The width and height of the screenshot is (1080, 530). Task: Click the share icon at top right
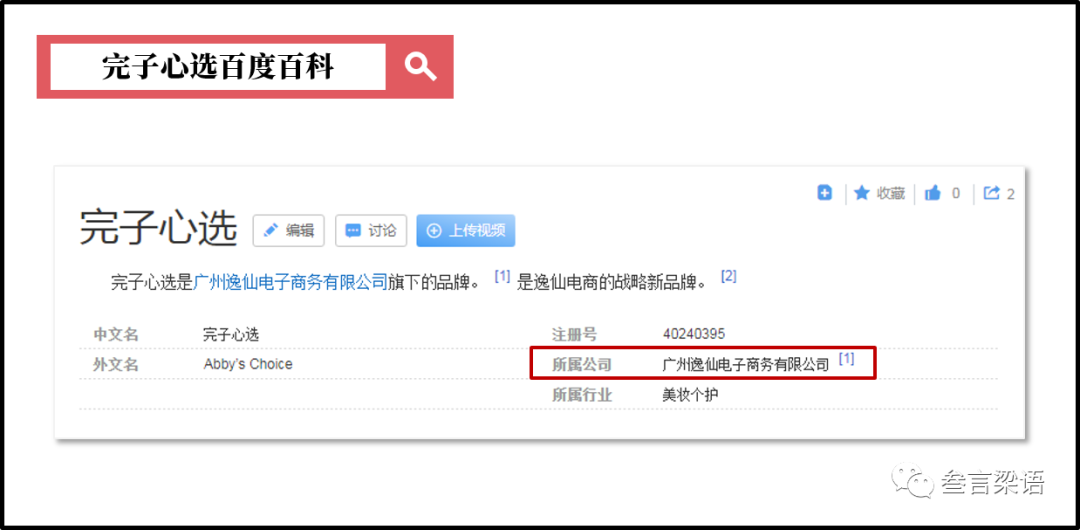tap(991, 193)
